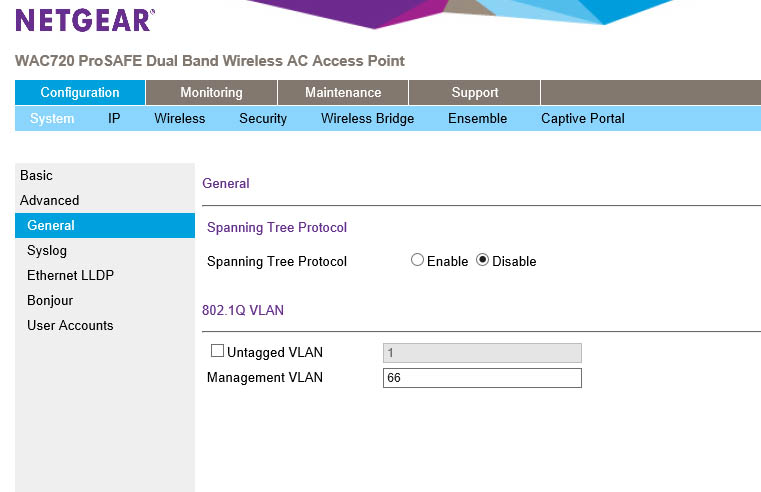Go to the Security submenu
Image resolution: width=761 pixels, height=492 pixels.
(263, 118)
